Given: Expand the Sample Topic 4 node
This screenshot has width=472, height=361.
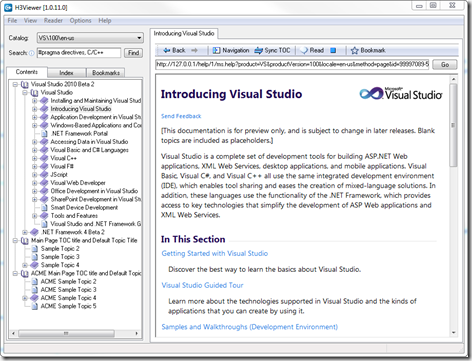Looking at the screenshot, I should pos(25,265).
